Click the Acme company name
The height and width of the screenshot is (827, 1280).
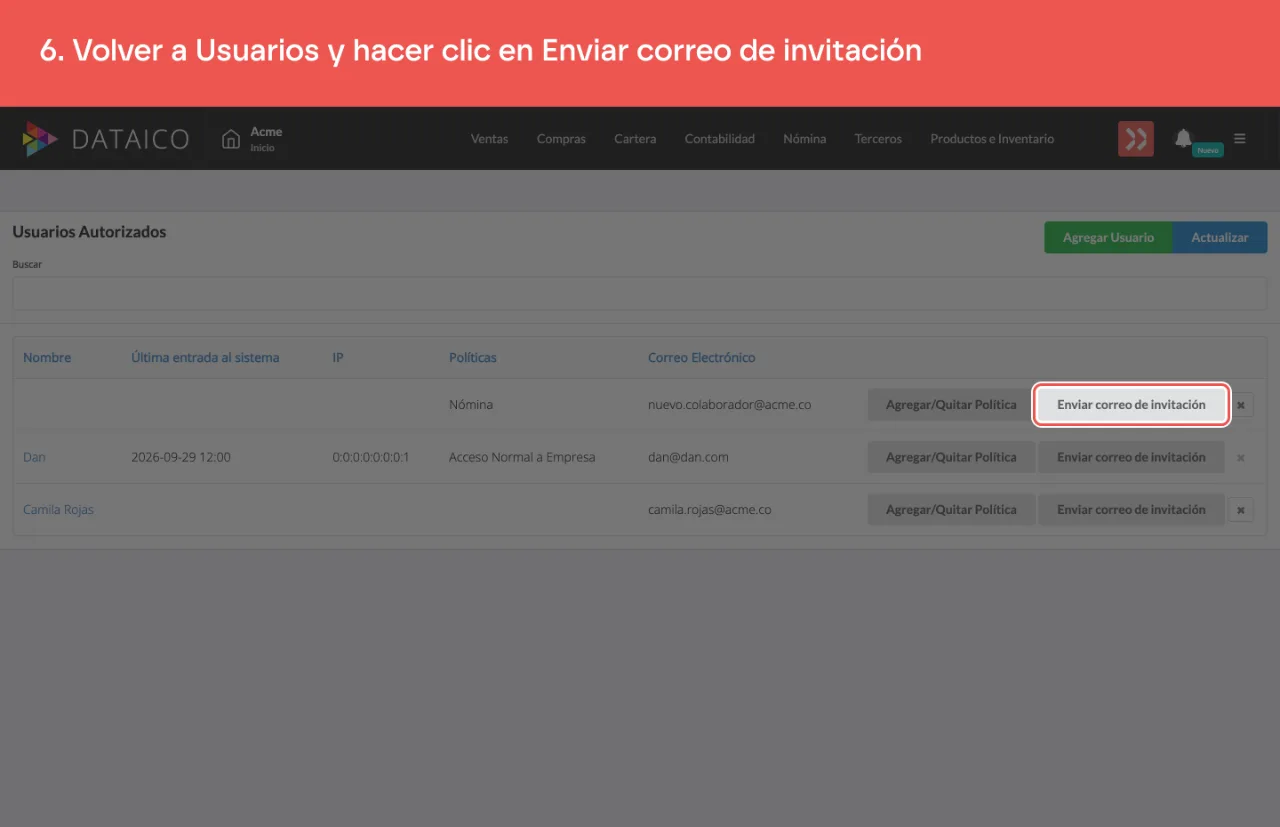[x=266, y=132]
